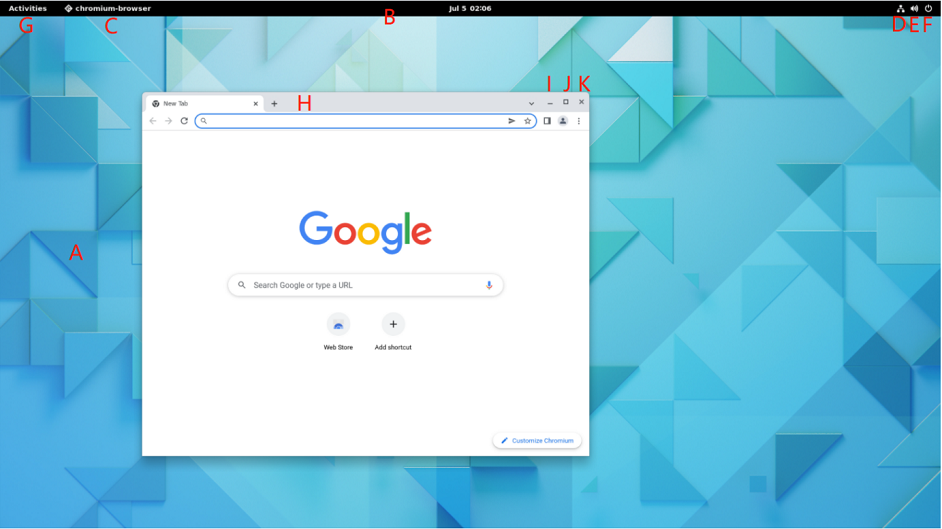Close the Chromium window
This screenshot has height=529, width=942.
[581, 102]
